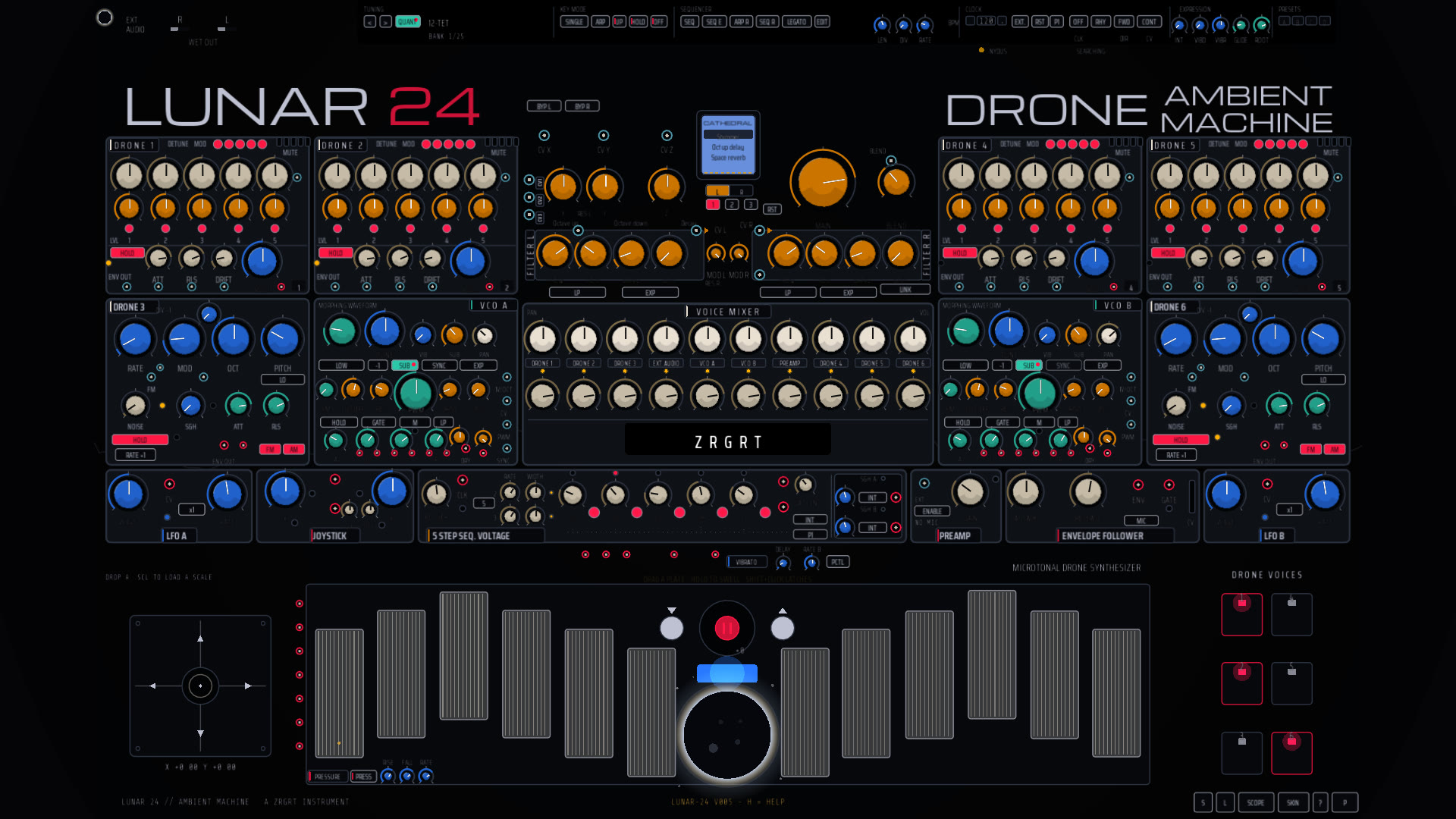Click the leftmost ribbed drone plate
Screen dimensions: 1456x819
pyautogui.click(x=339, y=693)
